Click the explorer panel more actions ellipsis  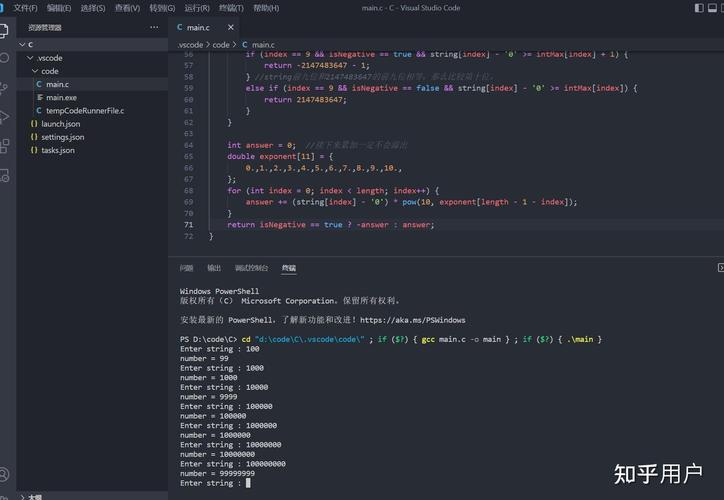[154, 28]
